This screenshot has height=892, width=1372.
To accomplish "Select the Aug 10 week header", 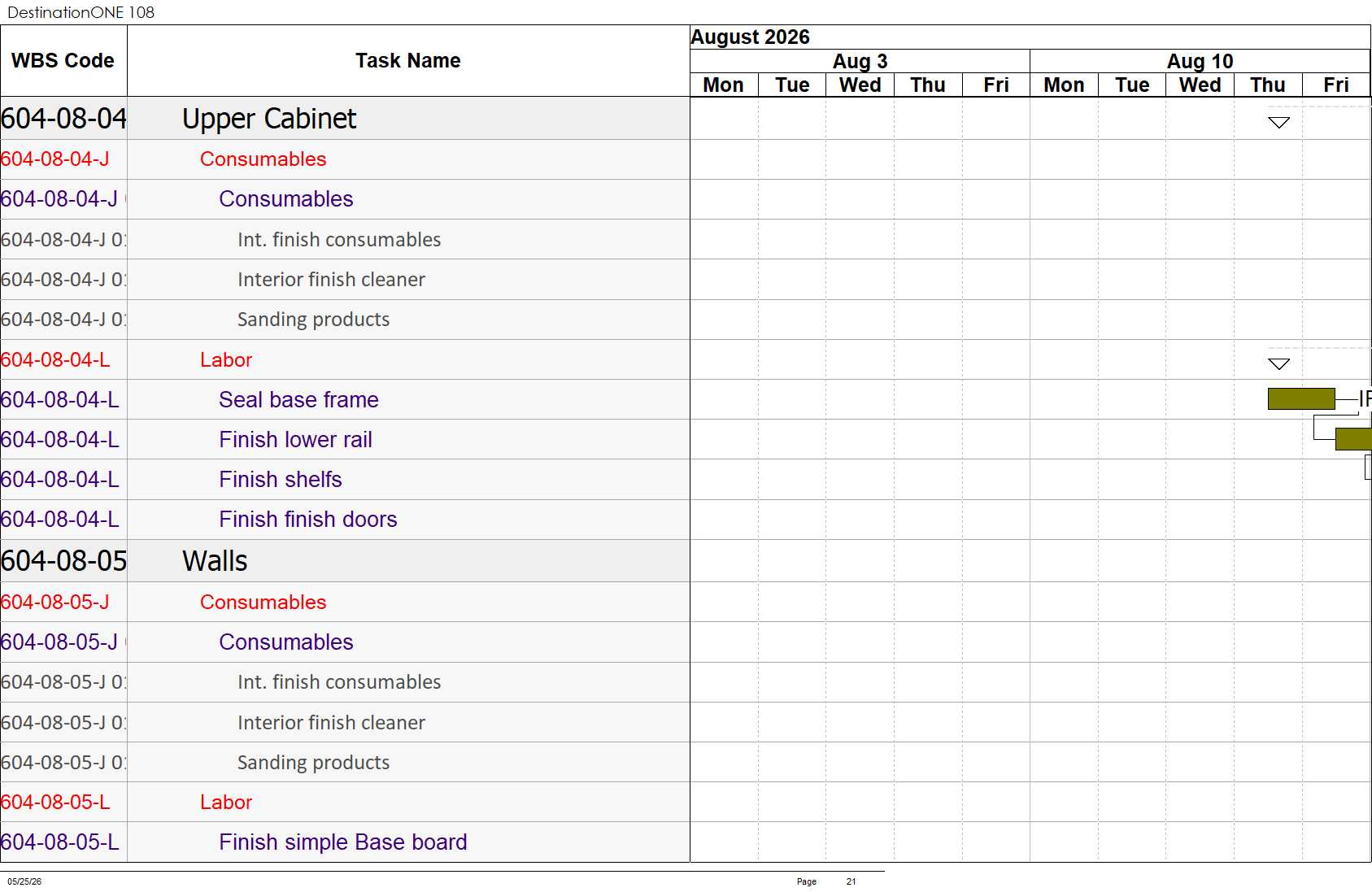I will coord(1200,61).
